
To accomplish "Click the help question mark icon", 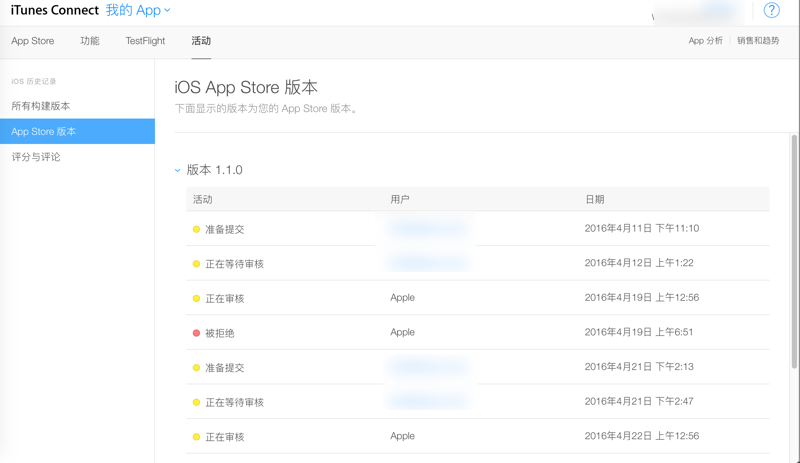I will click(771, 11).
